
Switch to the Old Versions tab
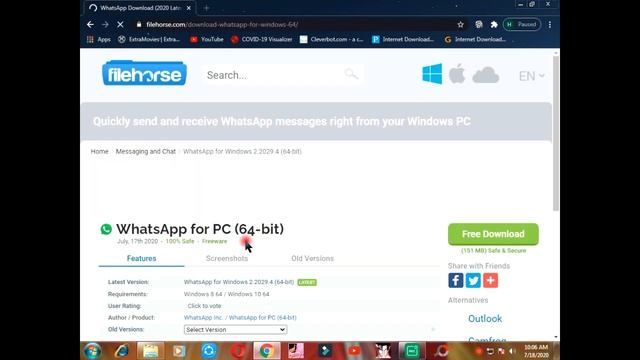coord(313,258)
